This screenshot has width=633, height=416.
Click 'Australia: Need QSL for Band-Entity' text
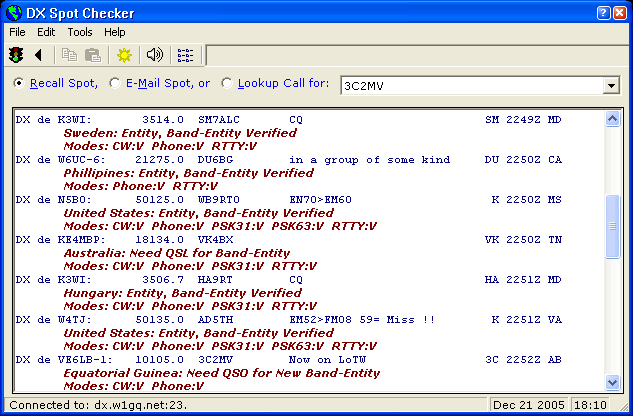[x=177, y=253]
